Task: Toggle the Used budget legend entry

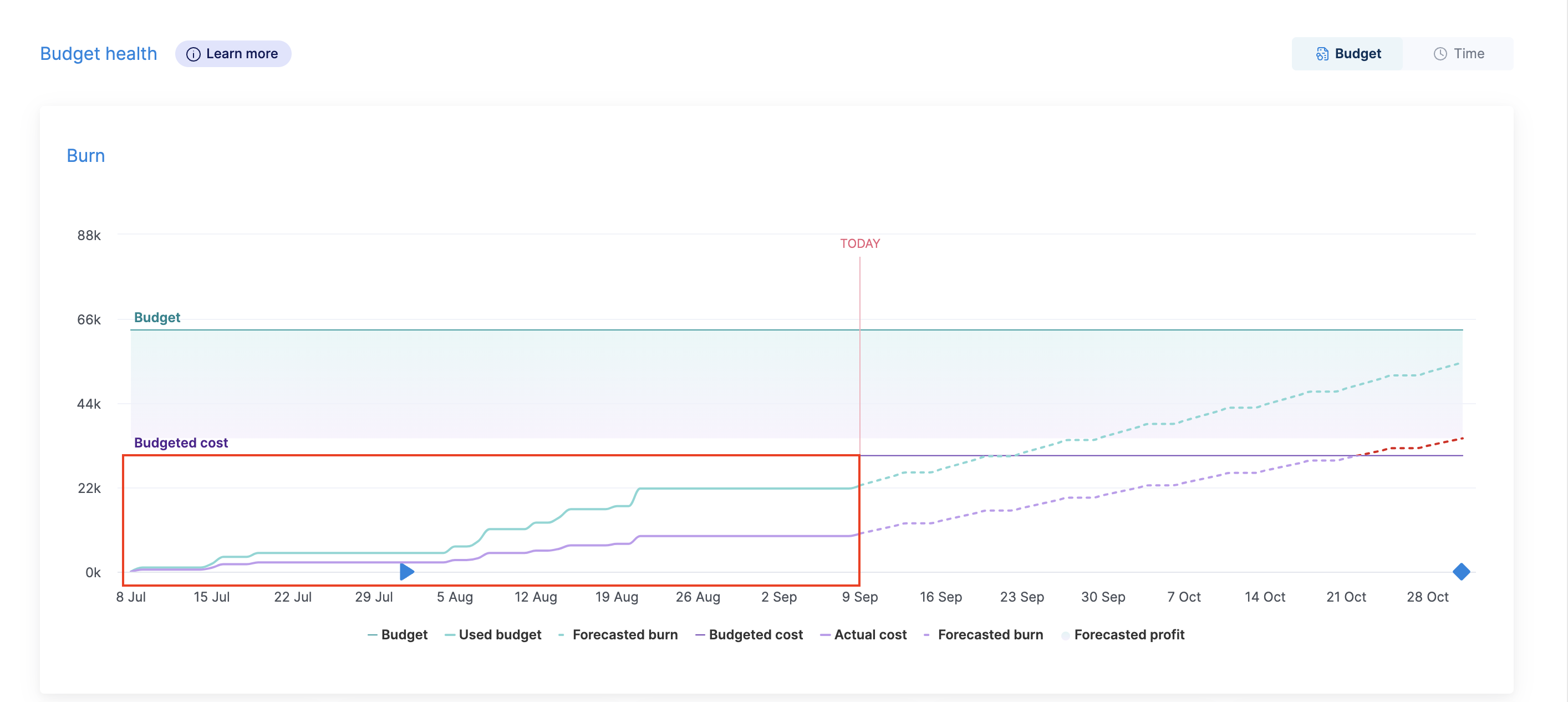Action: (x=493, y=634)
